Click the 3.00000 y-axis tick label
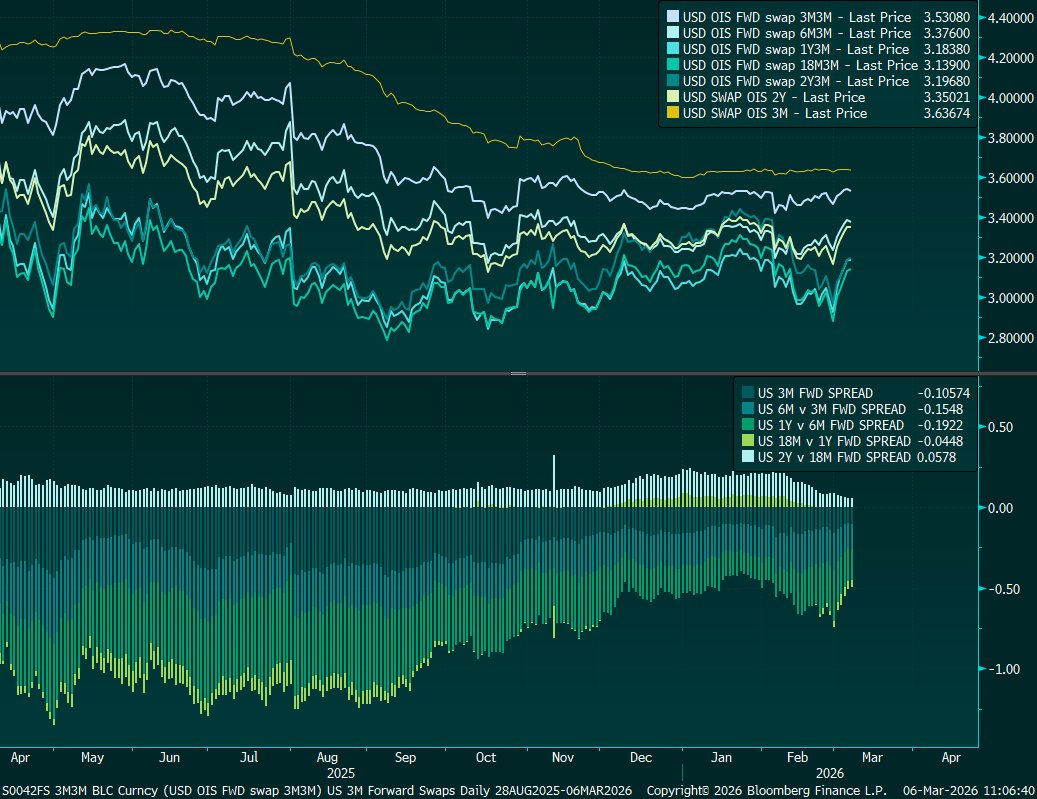The height and width of the screenshot is (799, 1037). tap(1011, 298)
